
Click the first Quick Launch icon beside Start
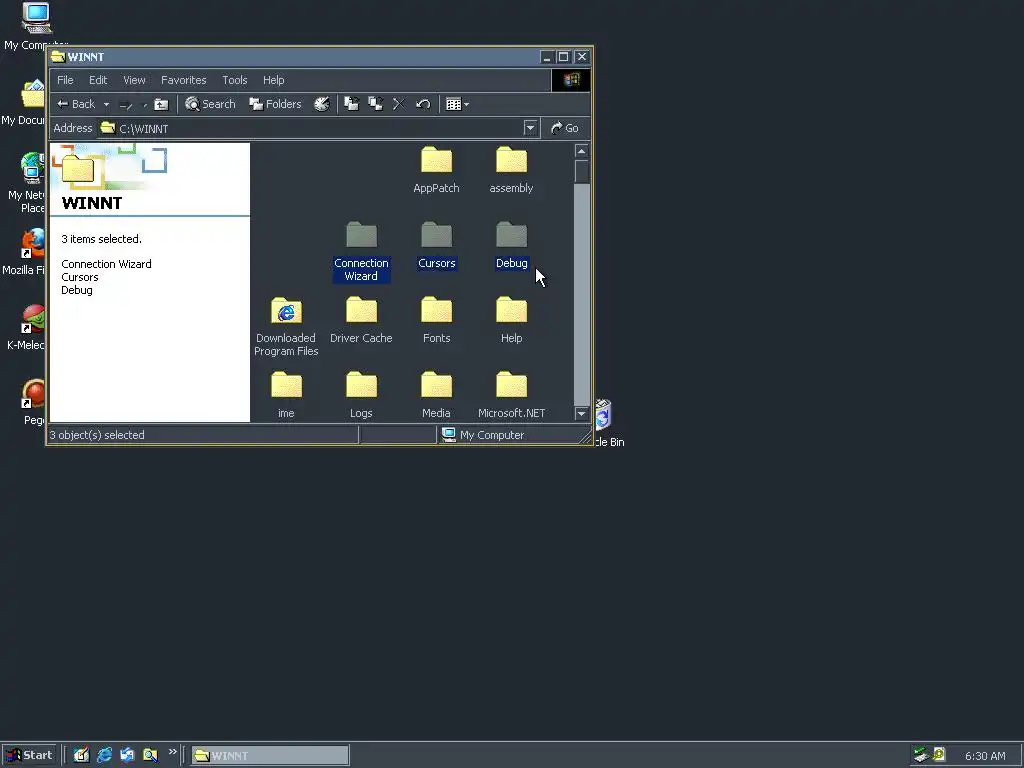(82, 755)
